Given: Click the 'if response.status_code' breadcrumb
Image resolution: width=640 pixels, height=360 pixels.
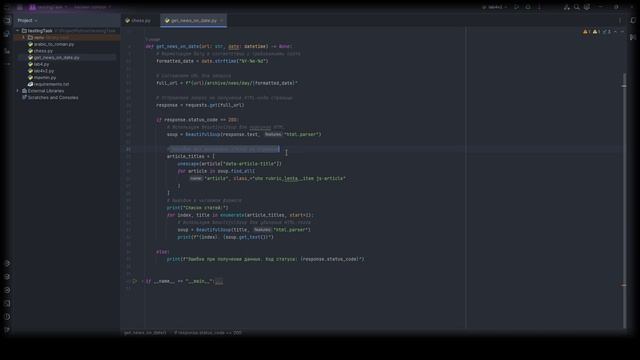Looking at the screenshot, I should 208,333.
